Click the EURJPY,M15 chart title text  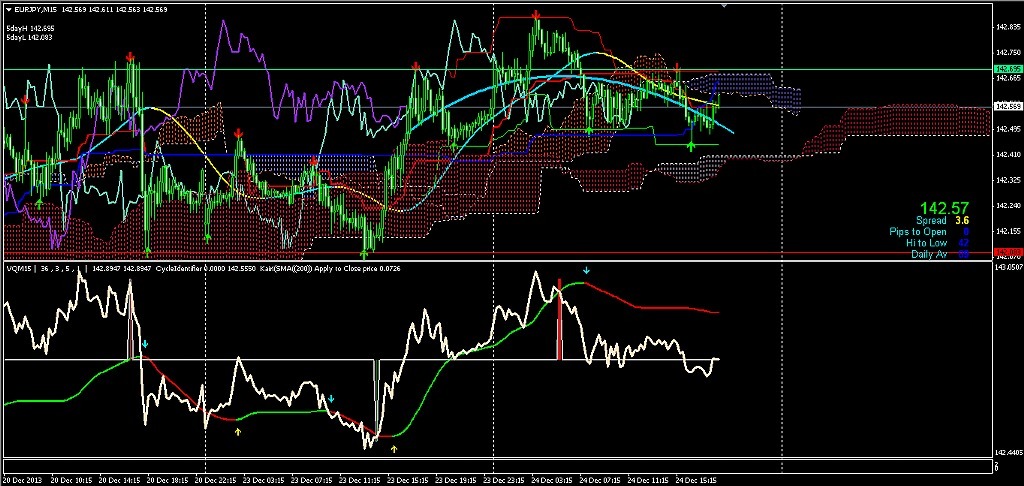(x=37, y=10)
